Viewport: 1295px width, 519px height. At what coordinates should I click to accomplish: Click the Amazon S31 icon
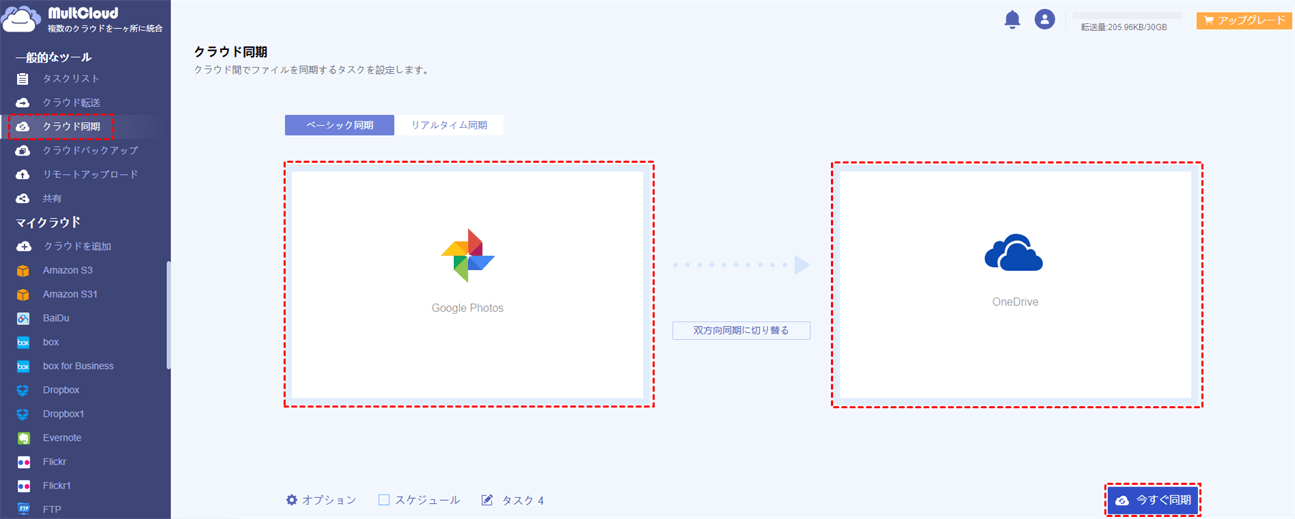23,294
